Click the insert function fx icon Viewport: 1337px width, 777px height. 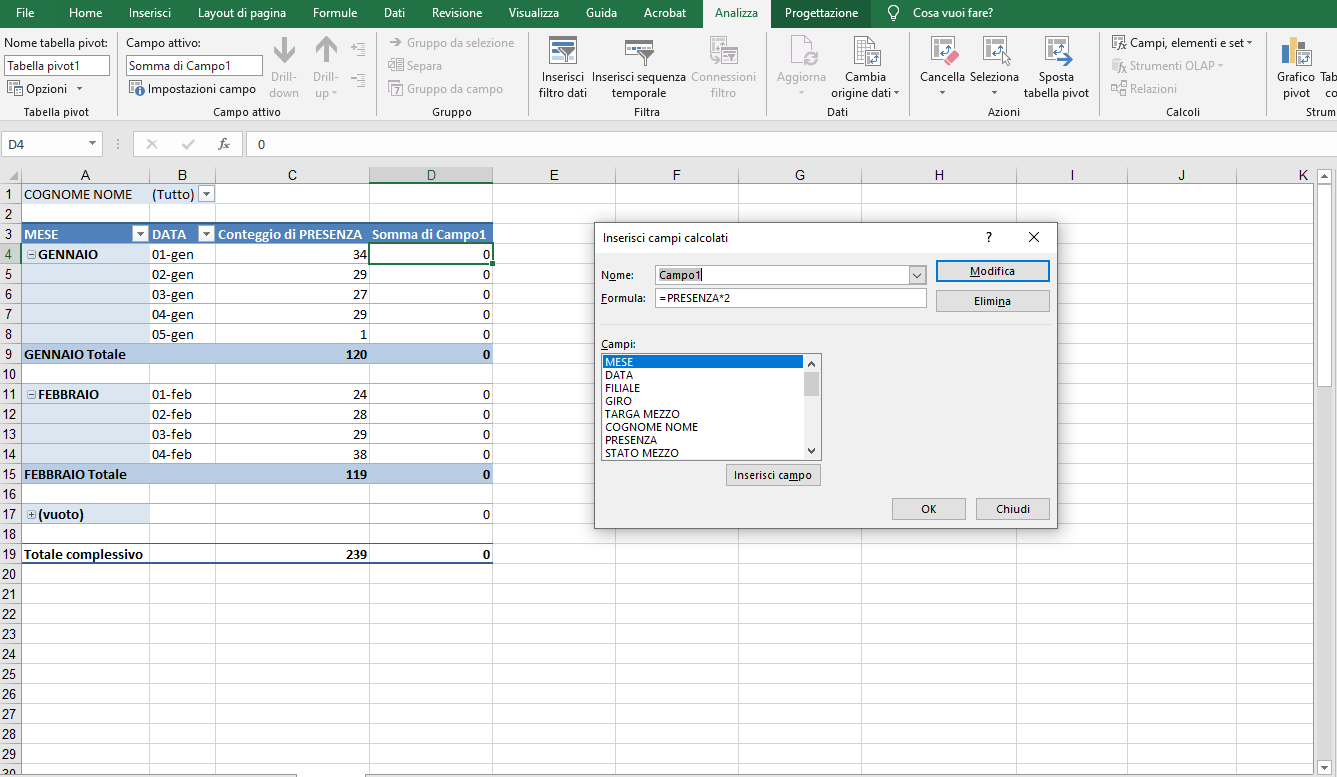tap(224, 144)
